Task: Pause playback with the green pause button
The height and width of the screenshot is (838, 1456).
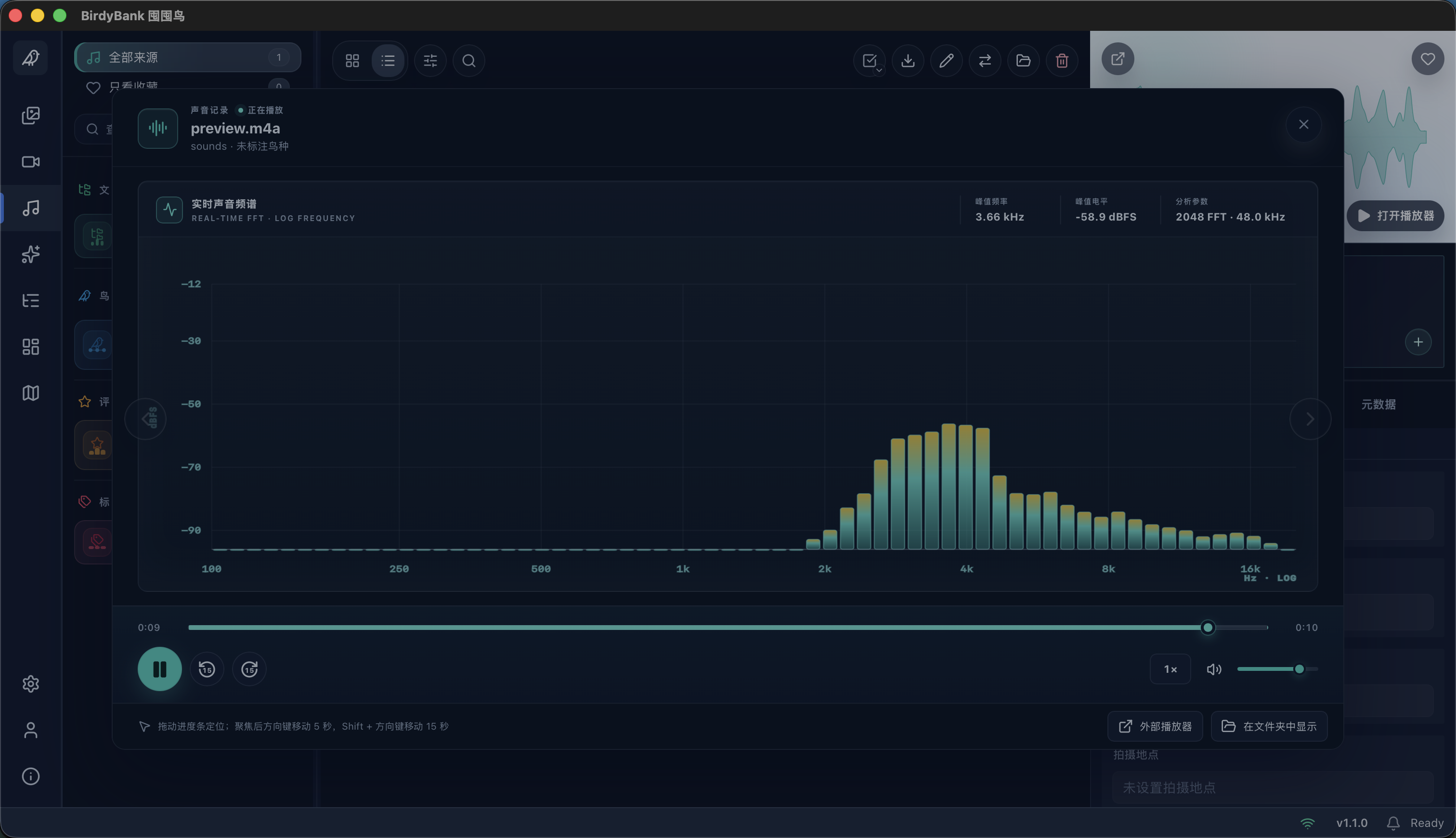Action: click(x=159, y=669)
